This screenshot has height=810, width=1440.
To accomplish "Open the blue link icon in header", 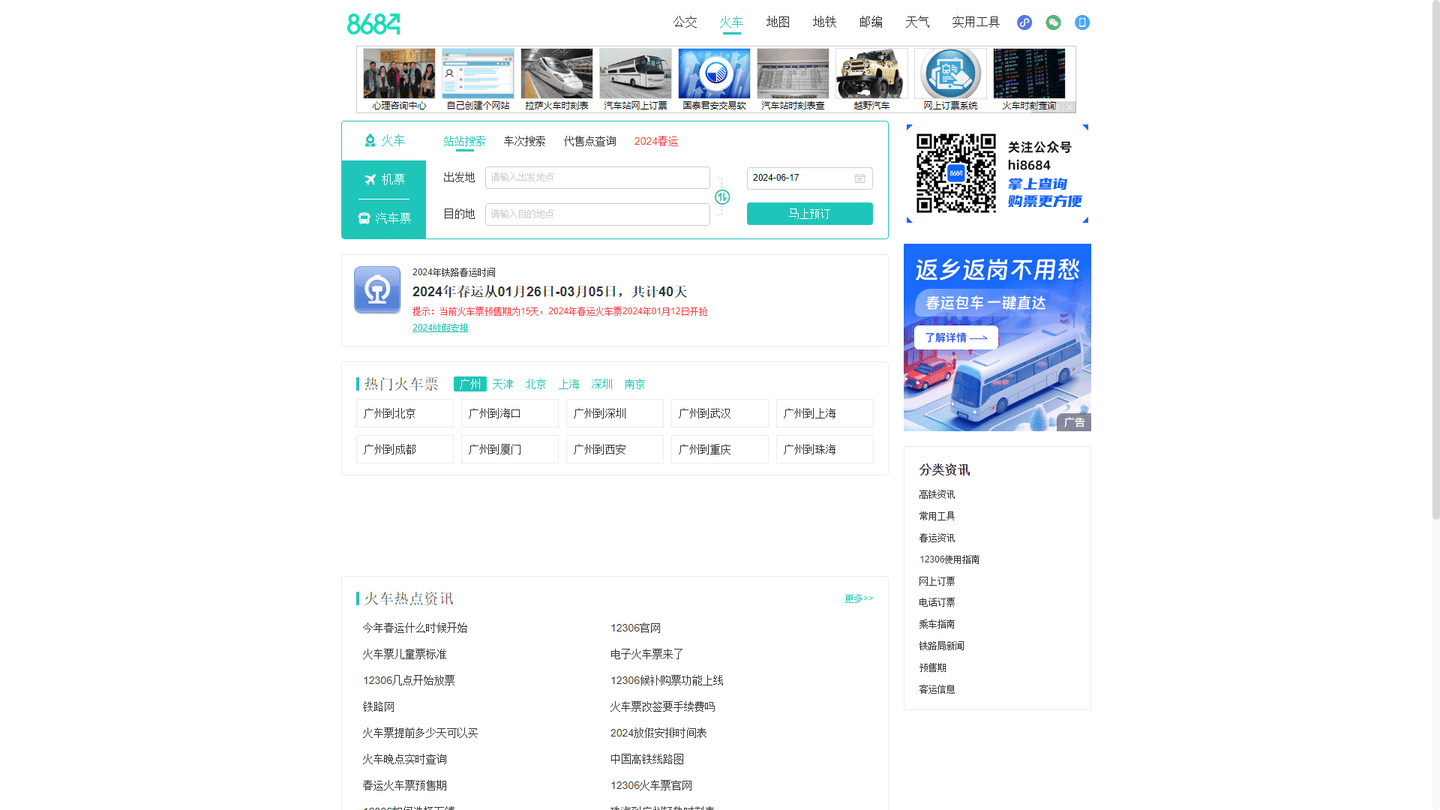I will (x=1024, y=22).
